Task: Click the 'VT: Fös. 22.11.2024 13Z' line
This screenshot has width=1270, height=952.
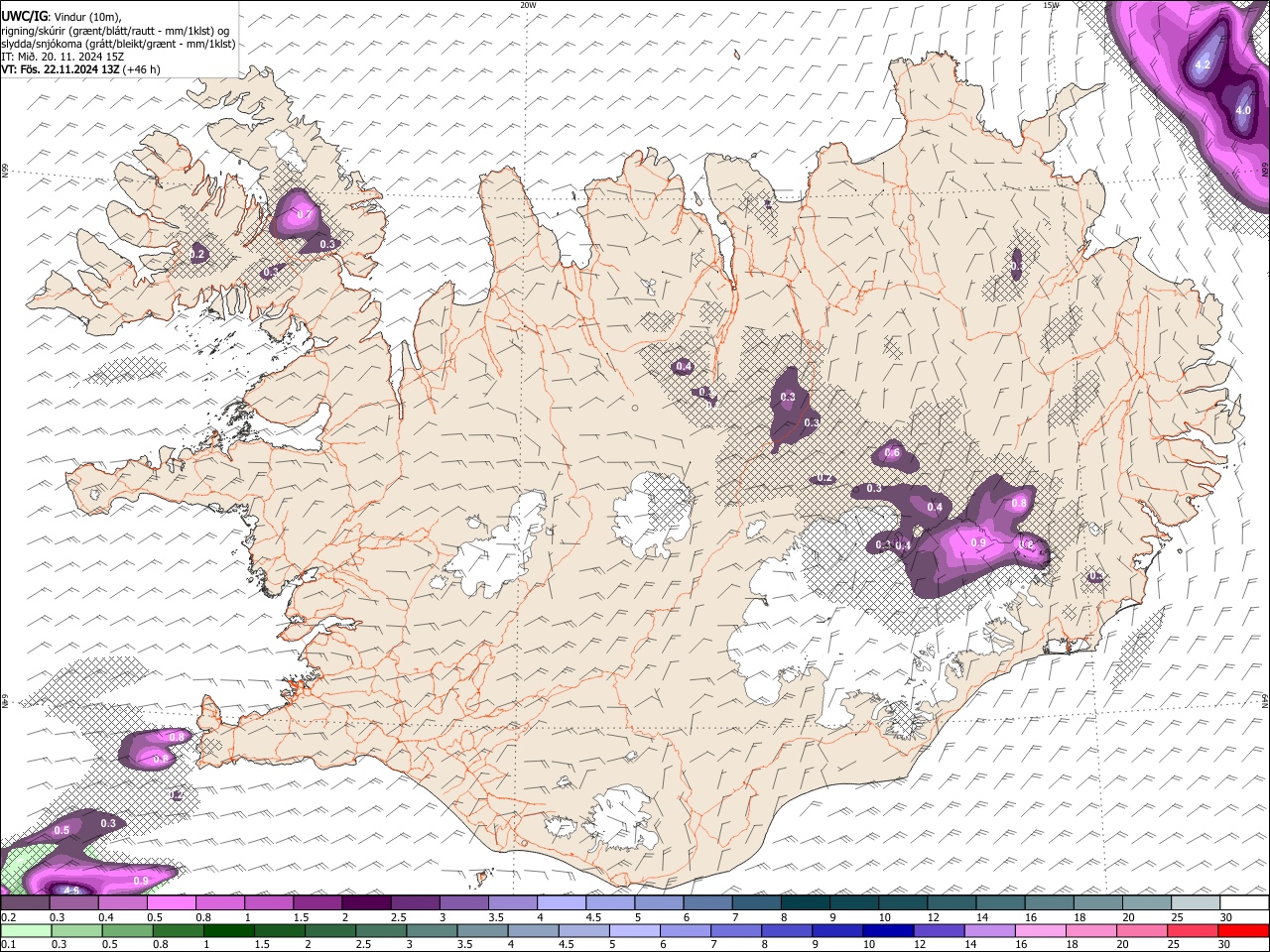Action: (x=61, y=69)
